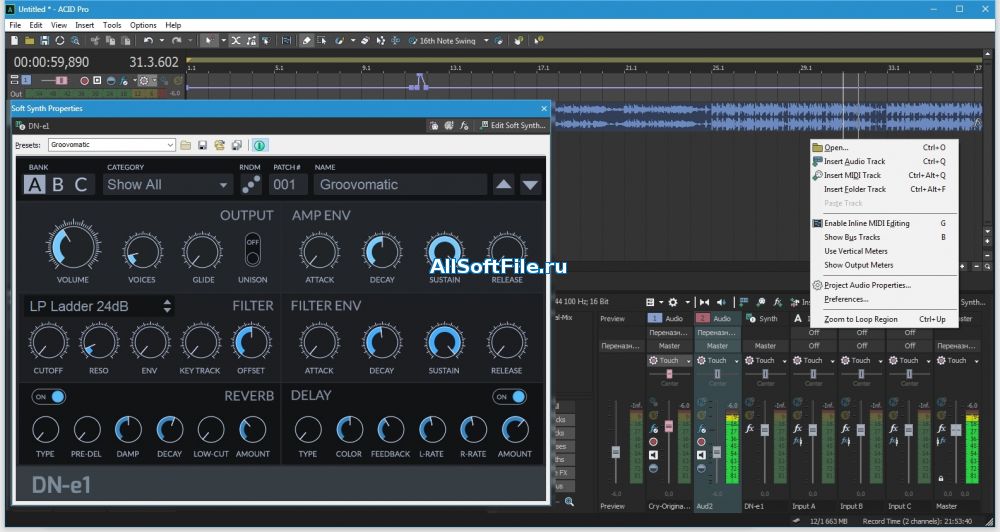The height and width of the screenshot is (532, 1000).
Task: Adjust the VOLUME knob in OUTPUT section
Action: pyautogui.click(x=72, y=246)
